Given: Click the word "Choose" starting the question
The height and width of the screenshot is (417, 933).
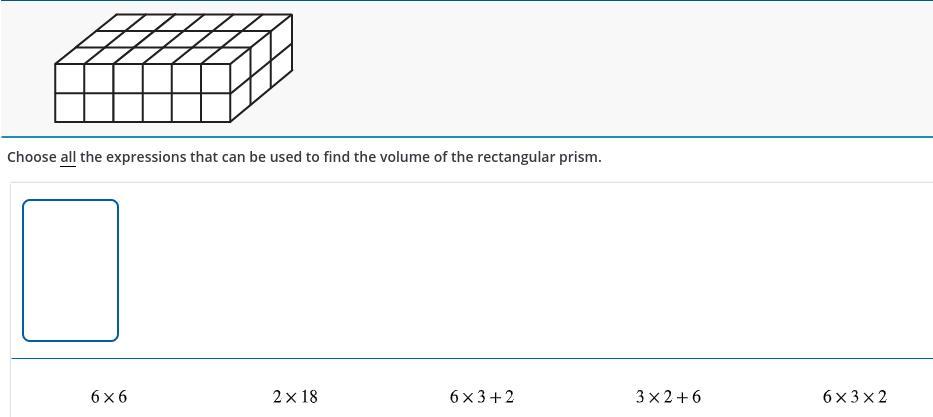Looking at the screenshot, I should (32, 158).
